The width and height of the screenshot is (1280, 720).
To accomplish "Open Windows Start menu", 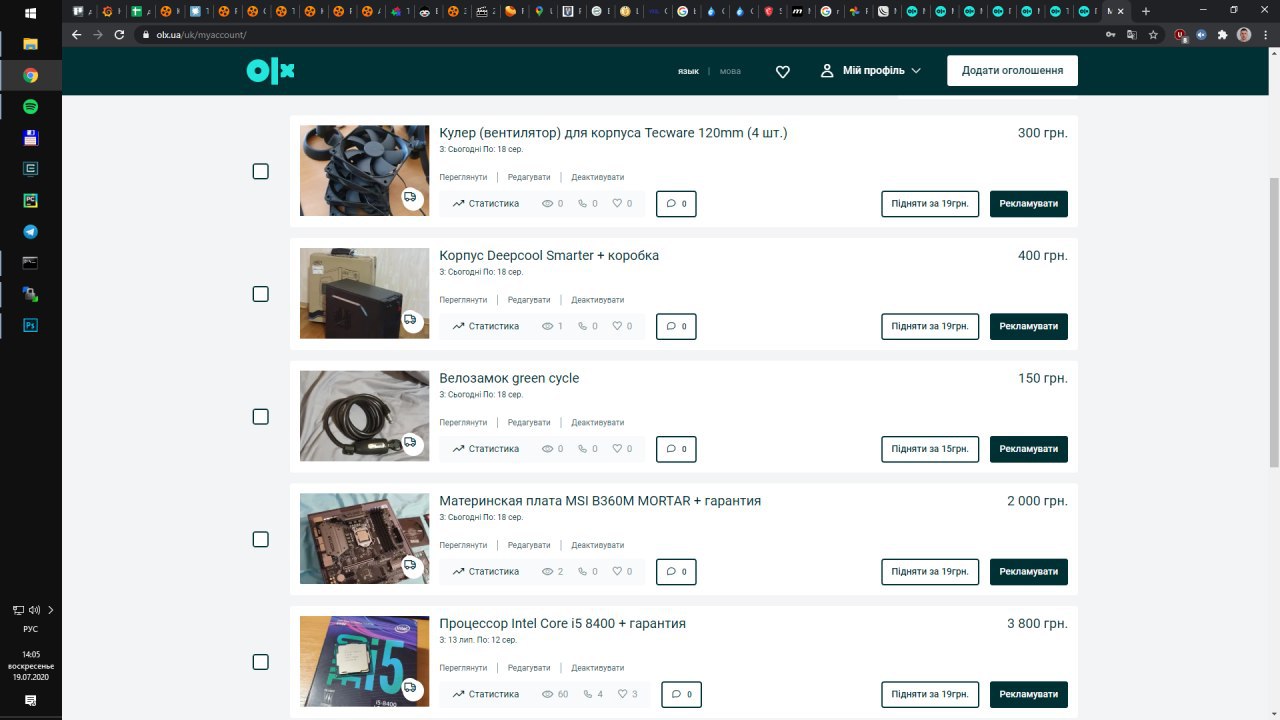I will point(30,14).
